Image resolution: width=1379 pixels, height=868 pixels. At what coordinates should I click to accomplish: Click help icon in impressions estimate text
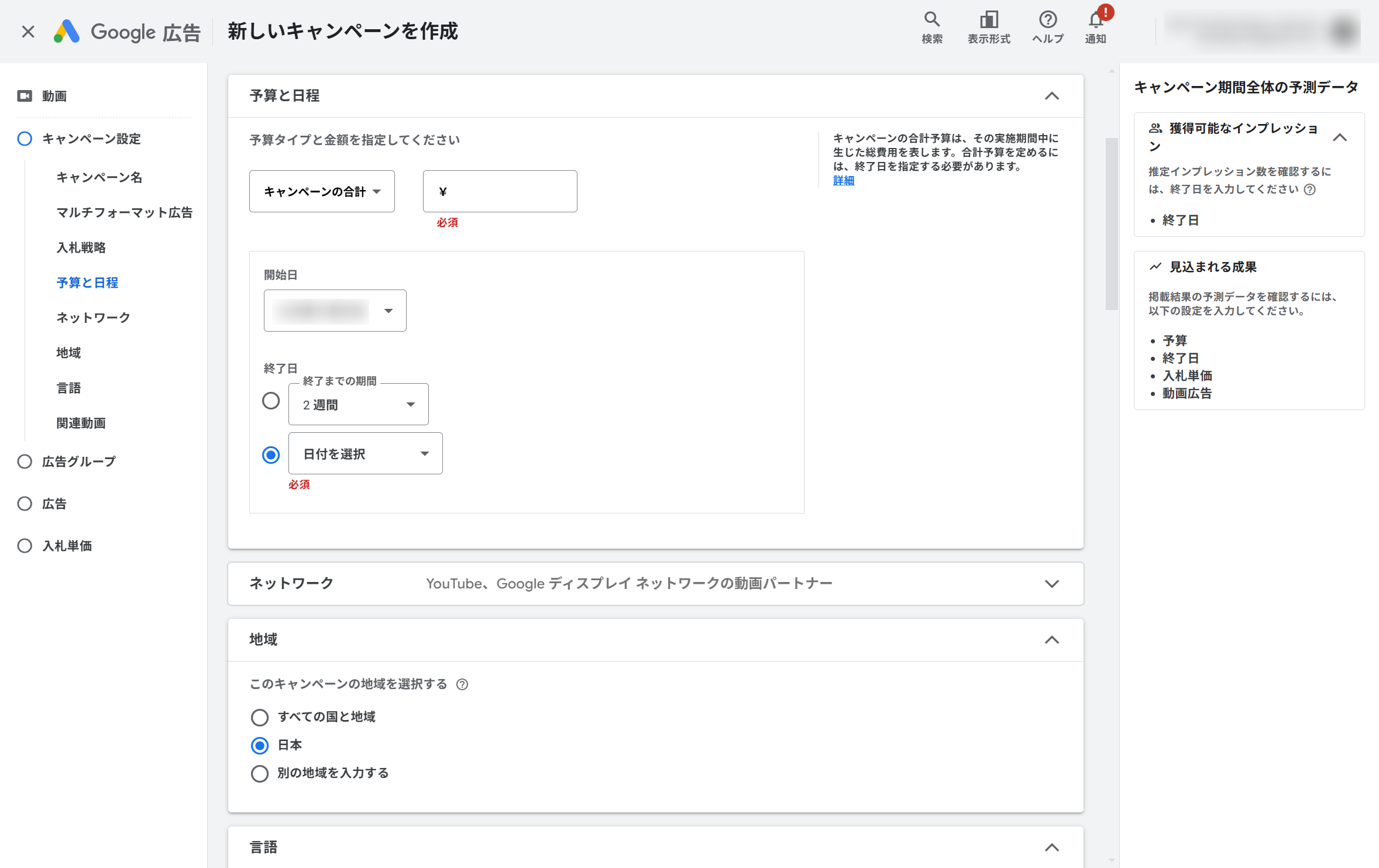1310,190
